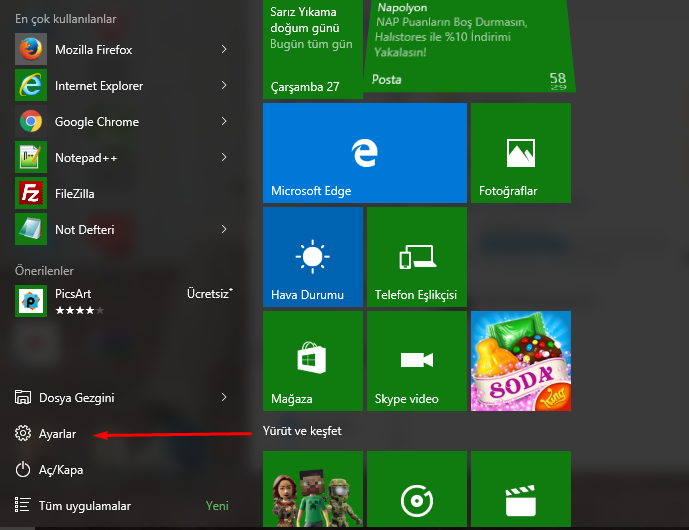
Task: Open FileZilla icon
Action: pos(31,193)
